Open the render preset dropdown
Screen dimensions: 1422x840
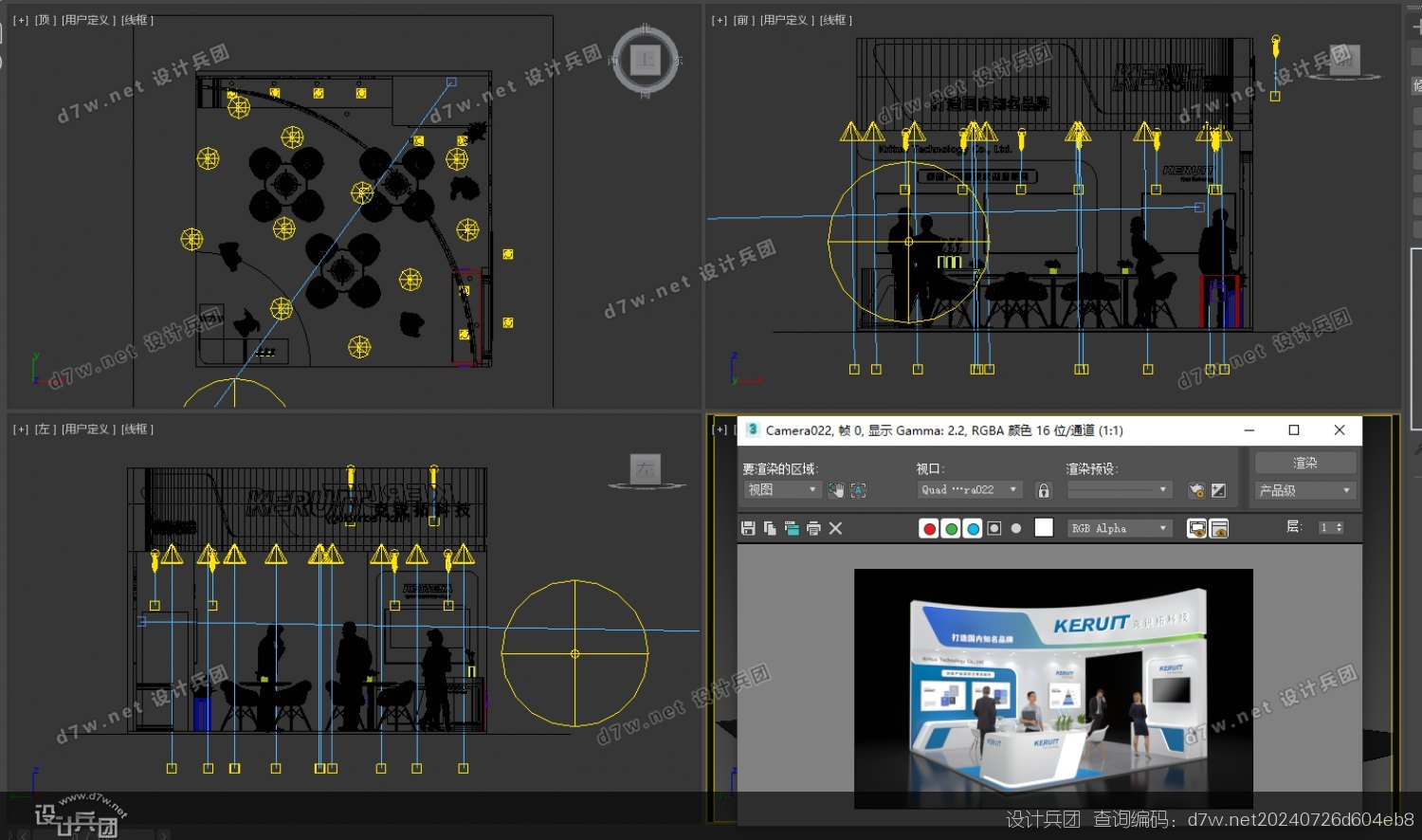(1120, 490)
